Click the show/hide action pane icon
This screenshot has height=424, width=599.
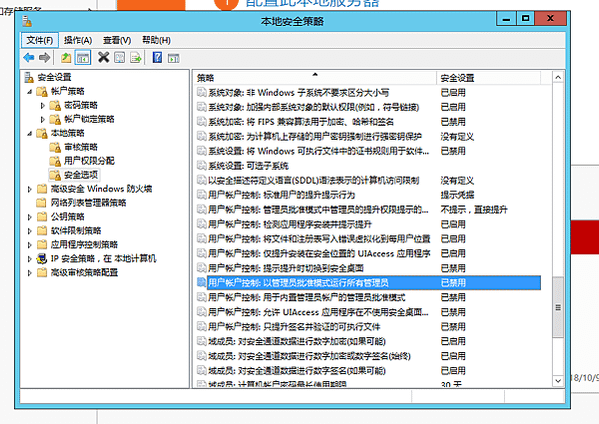pos(173,58)
